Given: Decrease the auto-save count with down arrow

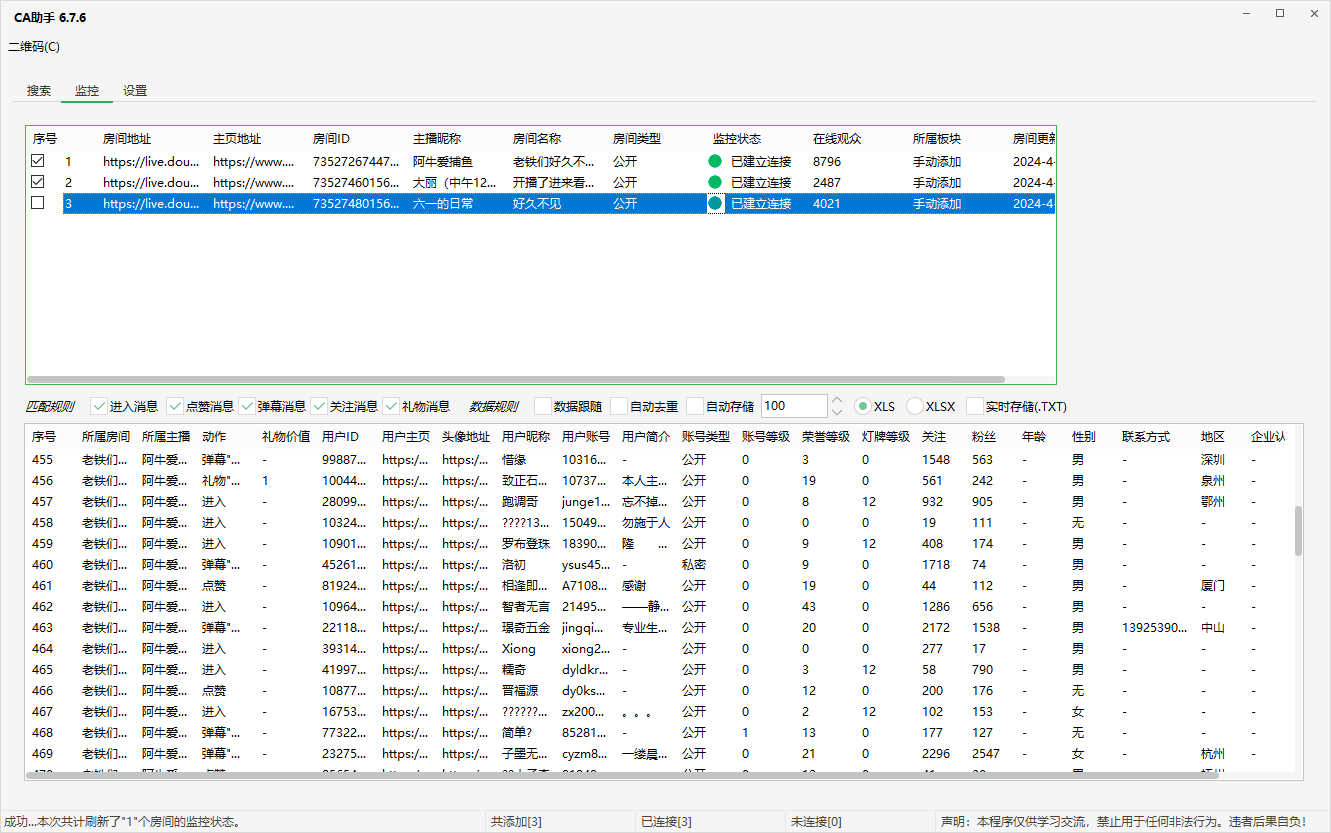Looking at the screenshot, I should [837, 412].
